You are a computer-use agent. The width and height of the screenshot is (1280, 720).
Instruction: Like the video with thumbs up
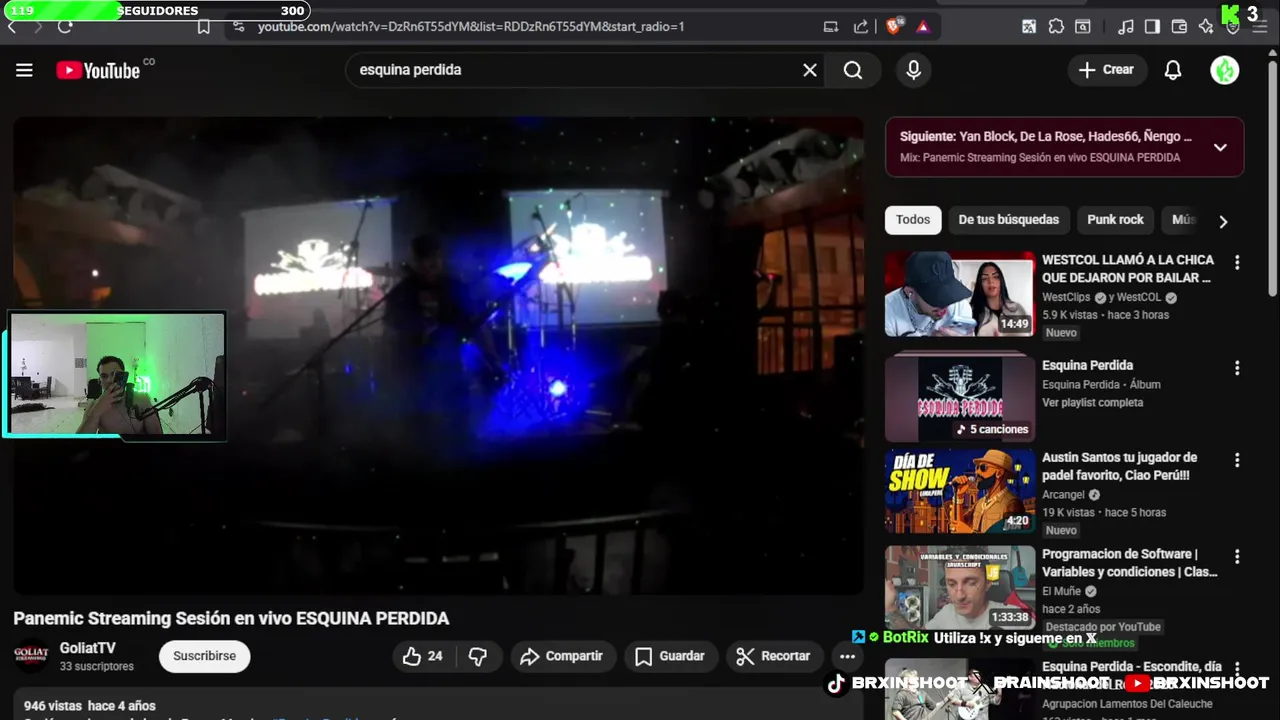point(424,656)
